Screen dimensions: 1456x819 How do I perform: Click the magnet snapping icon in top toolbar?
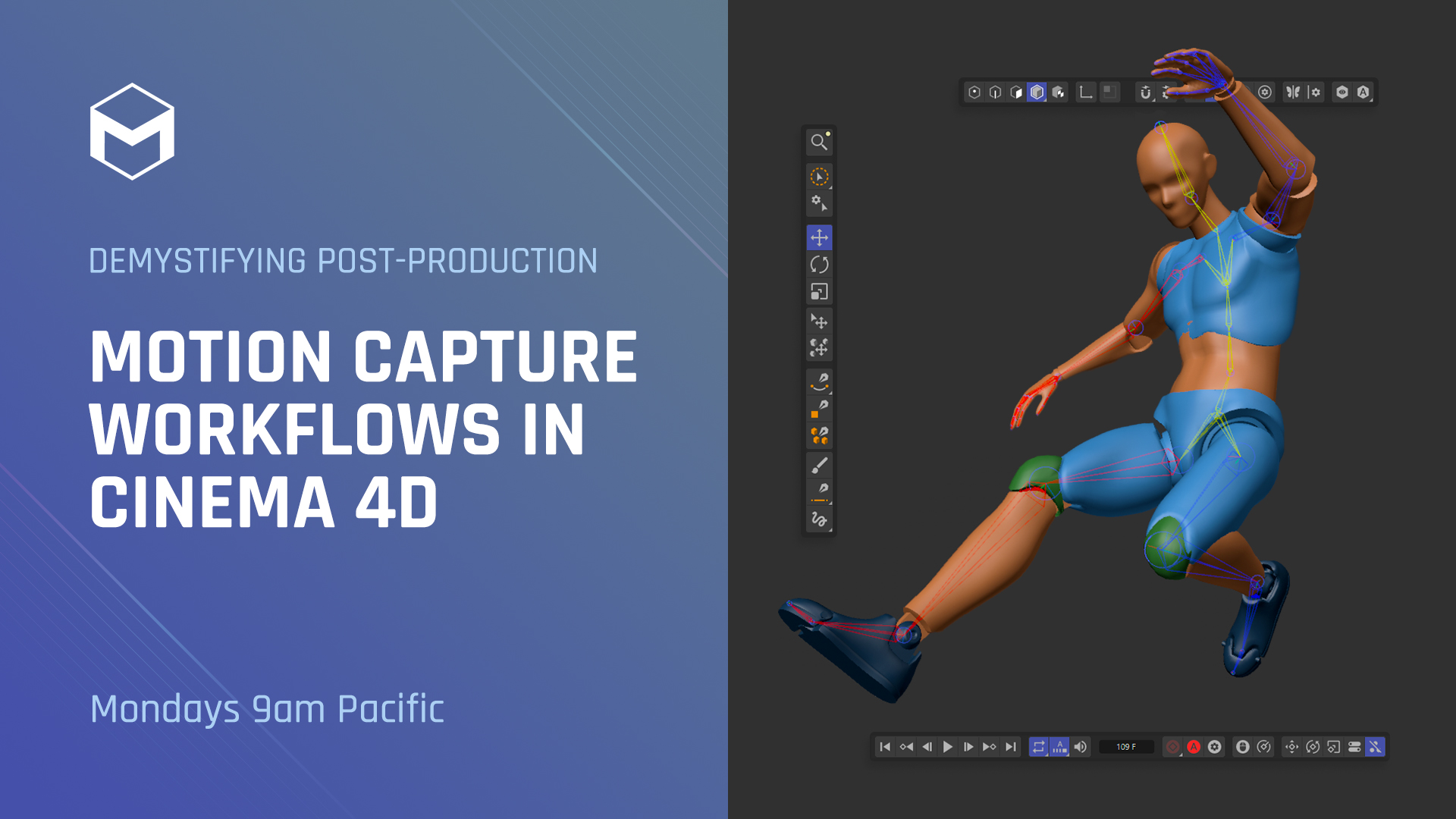pos(1146,93)
